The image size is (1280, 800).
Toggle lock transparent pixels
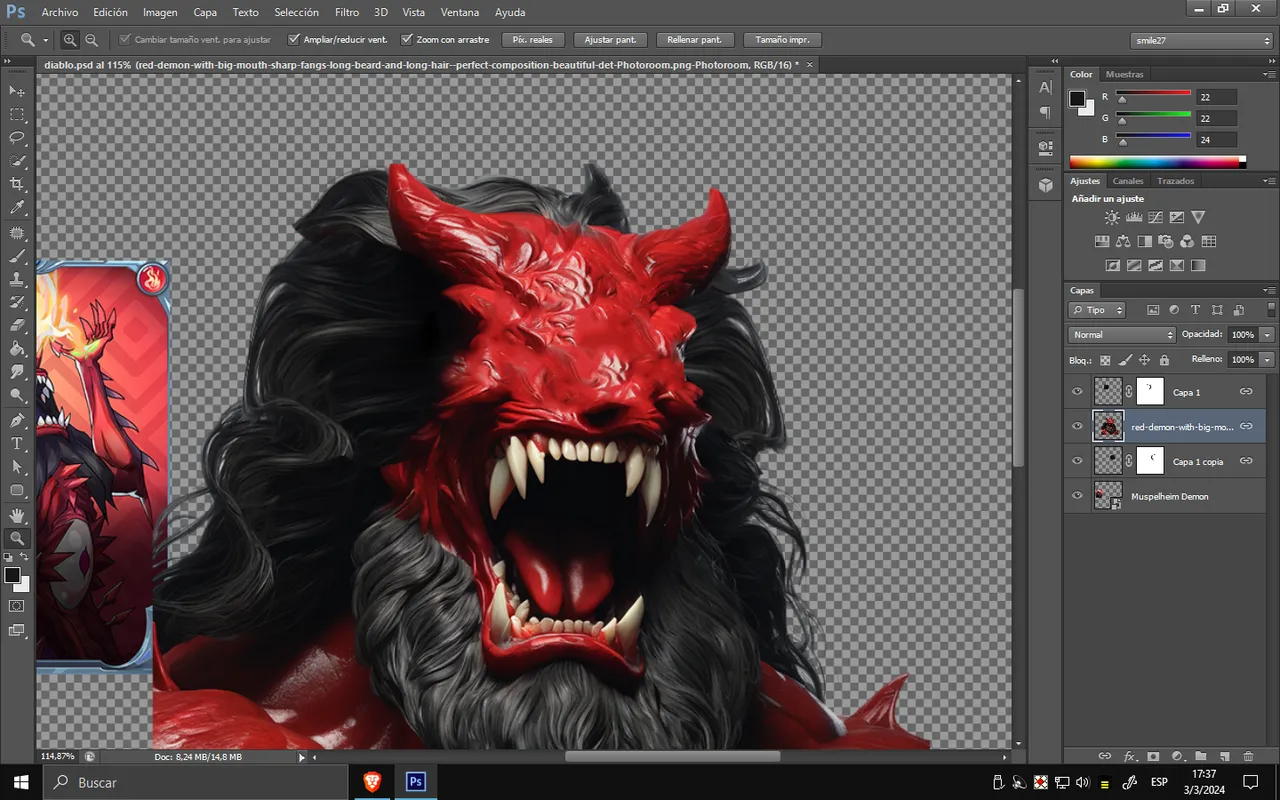(1106, 360)
